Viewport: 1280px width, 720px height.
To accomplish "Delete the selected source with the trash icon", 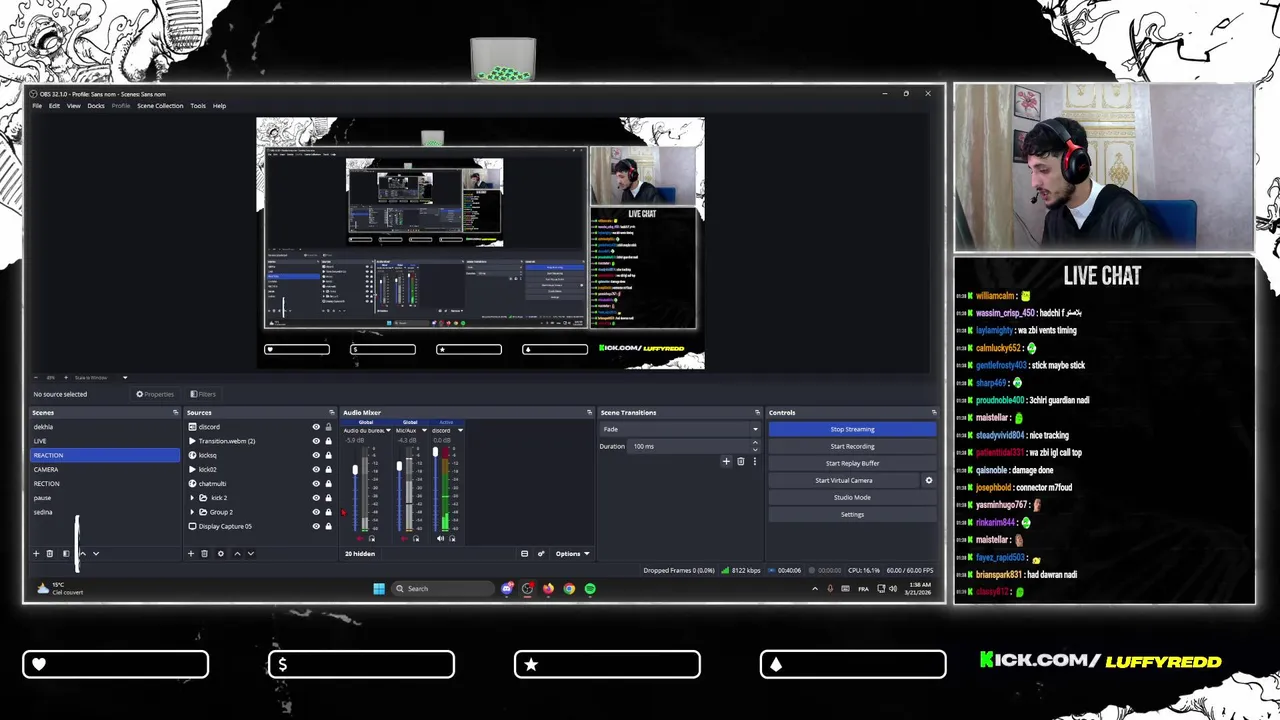I will (205, 553).
